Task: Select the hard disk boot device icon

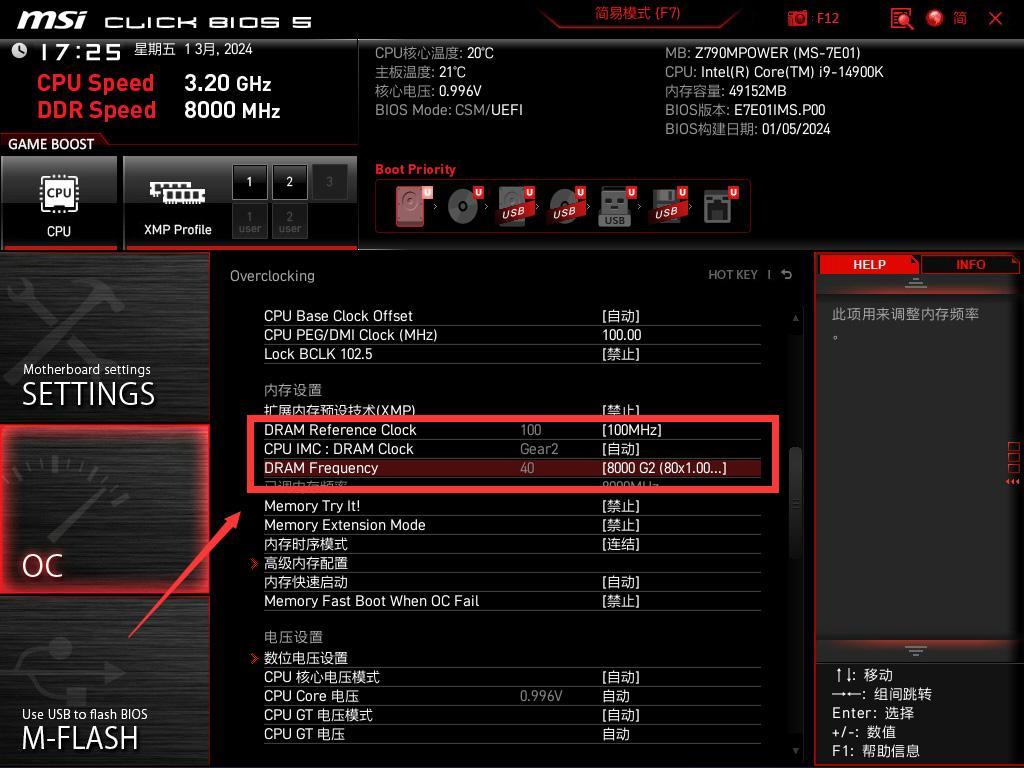Action: pyautogui.click(x=412, y=206)
